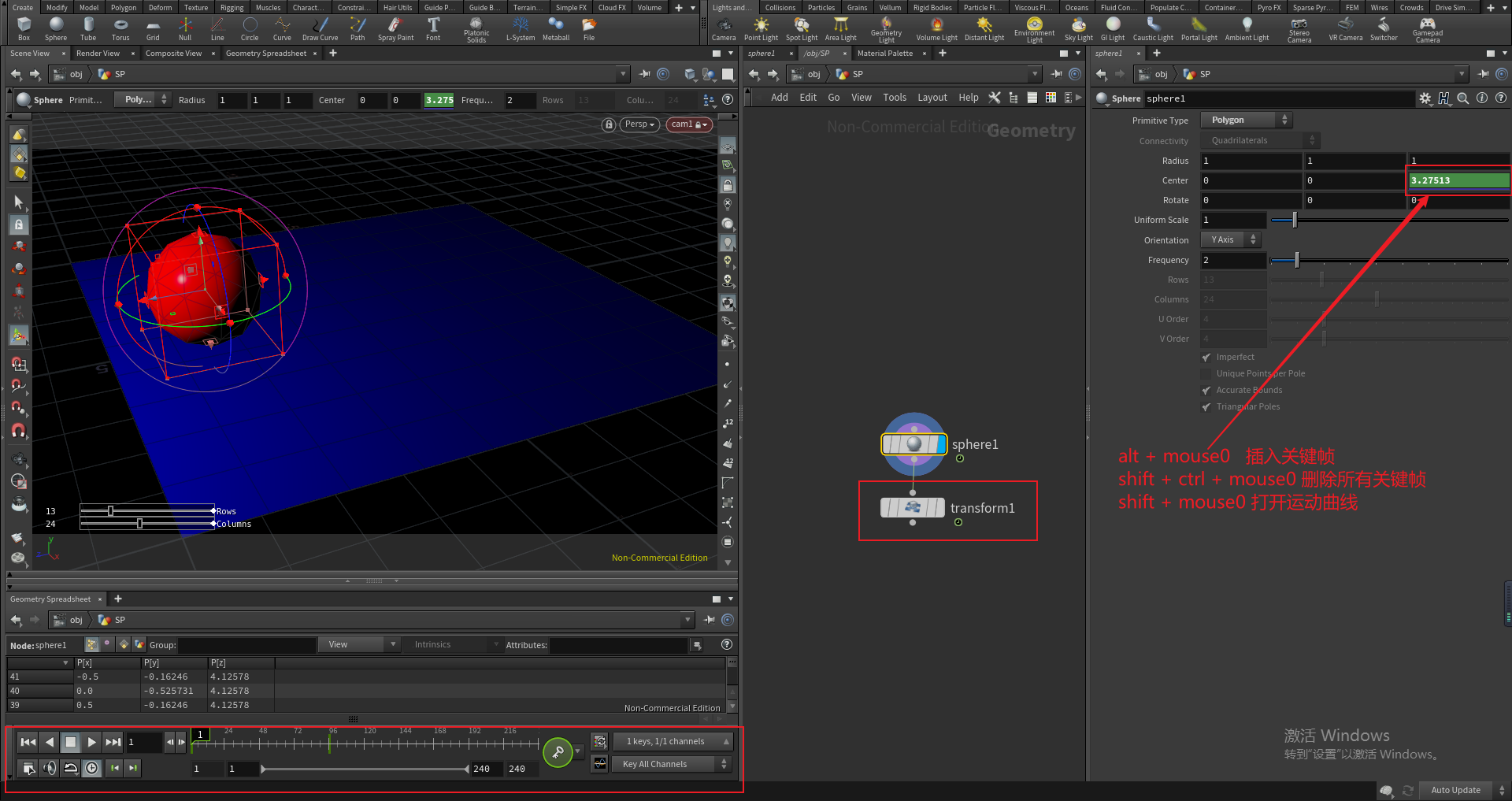This screenshot has width=1512, height=801.
Task: Toggle the Imperfect checkbox
Action: (1206, 358)
